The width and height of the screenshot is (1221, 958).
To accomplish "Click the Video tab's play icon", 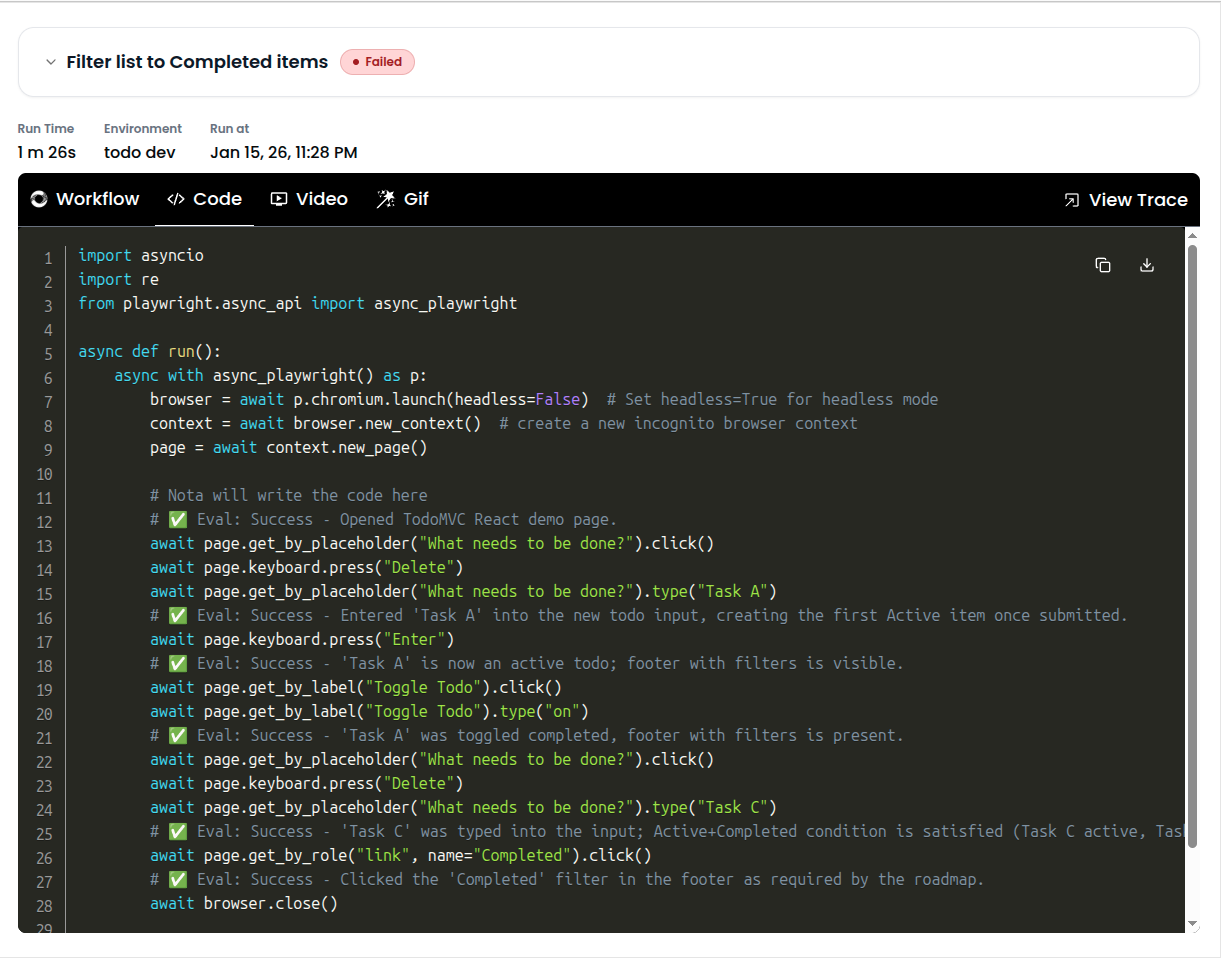I will pos(279,199).
